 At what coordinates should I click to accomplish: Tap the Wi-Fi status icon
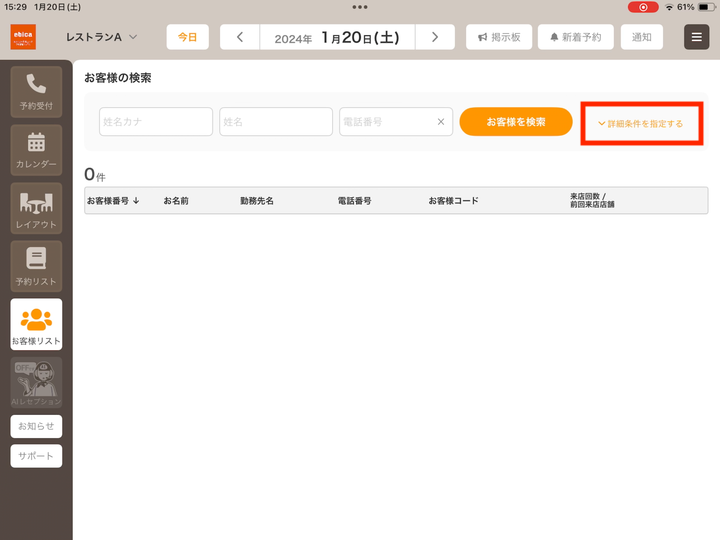click(669, 7)
